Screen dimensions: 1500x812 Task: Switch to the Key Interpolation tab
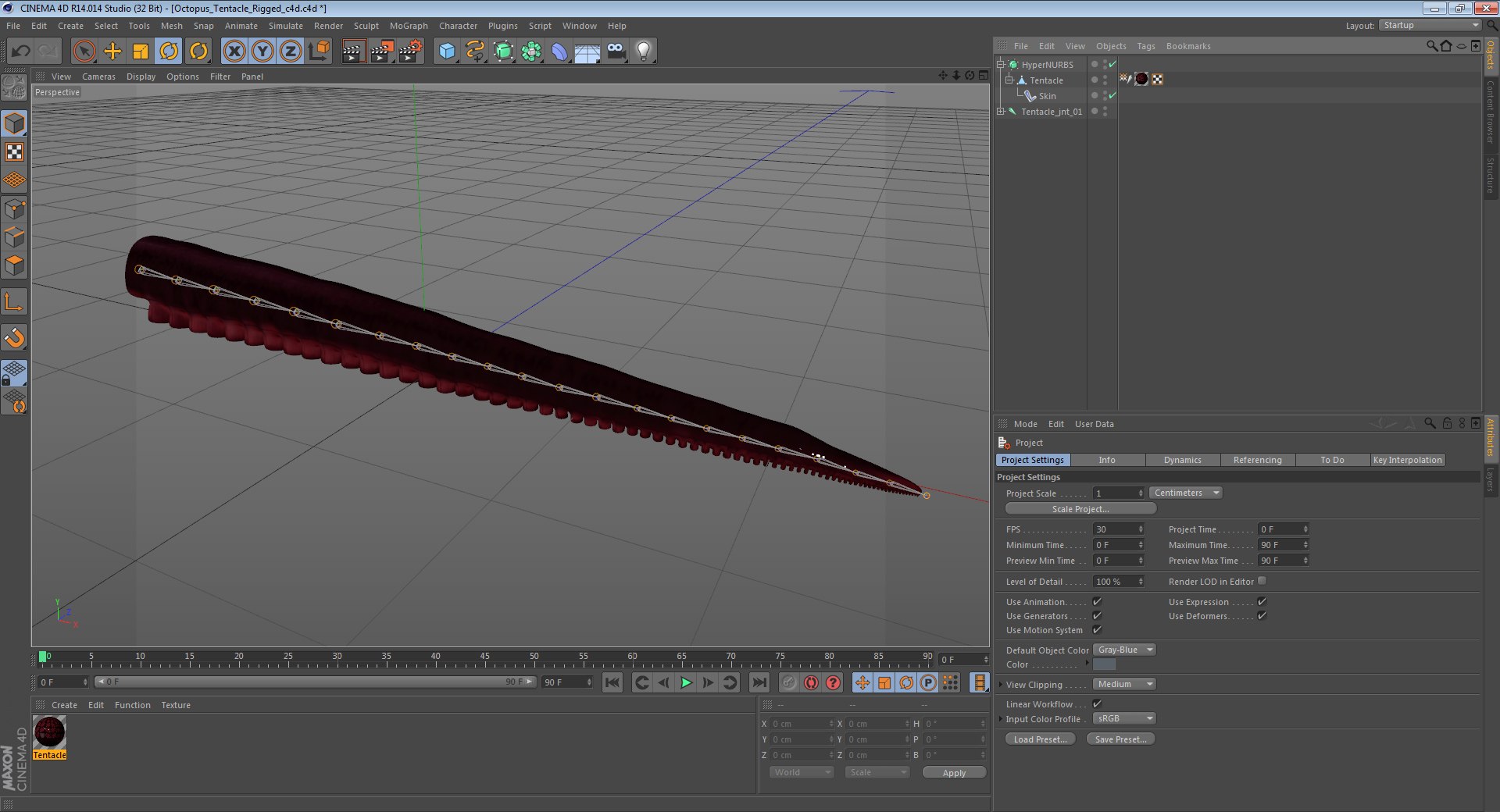[1408, 460]
